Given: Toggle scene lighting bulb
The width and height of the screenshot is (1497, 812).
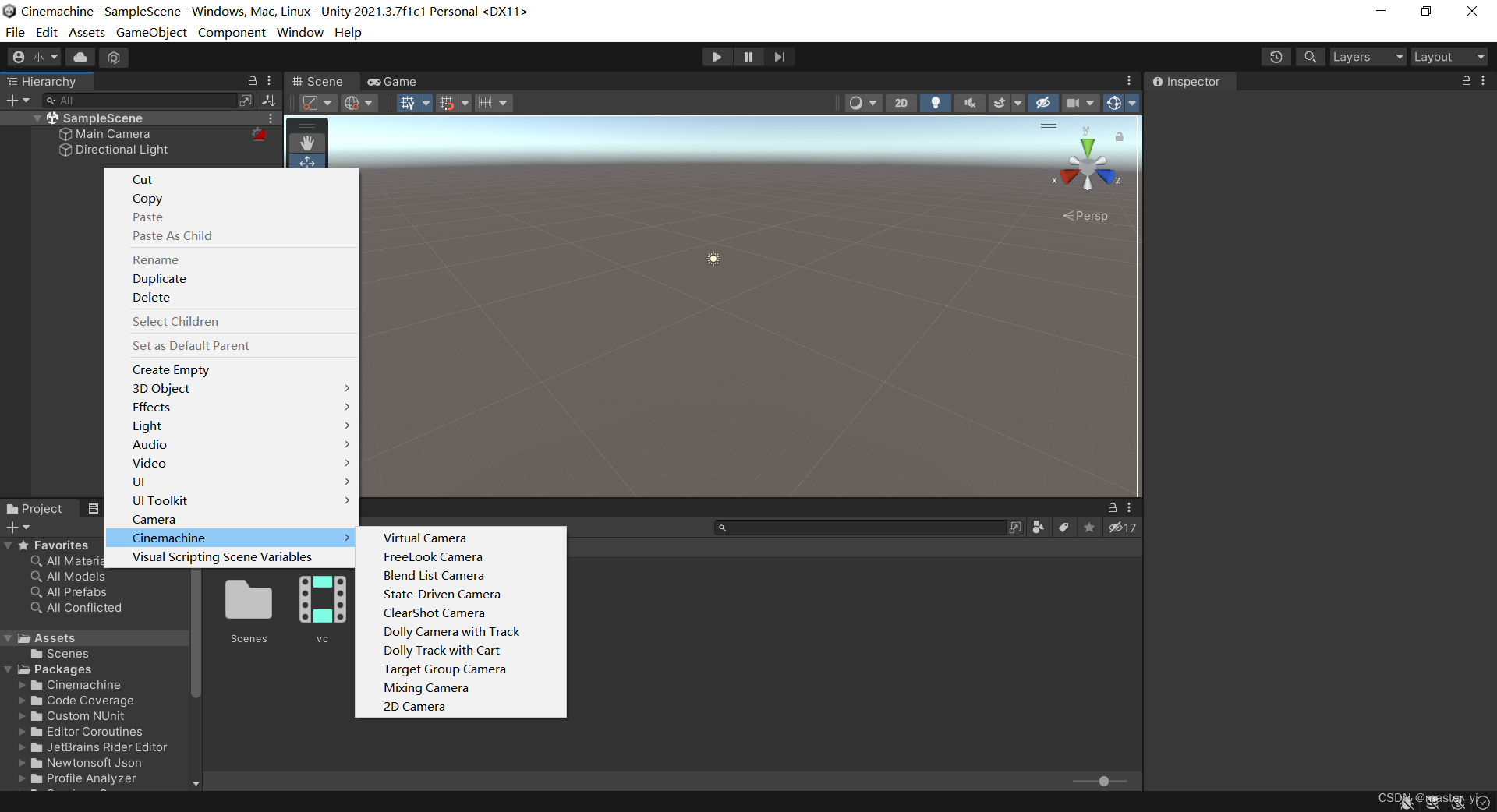Looking at the screenshot, I should click(936, 103).
